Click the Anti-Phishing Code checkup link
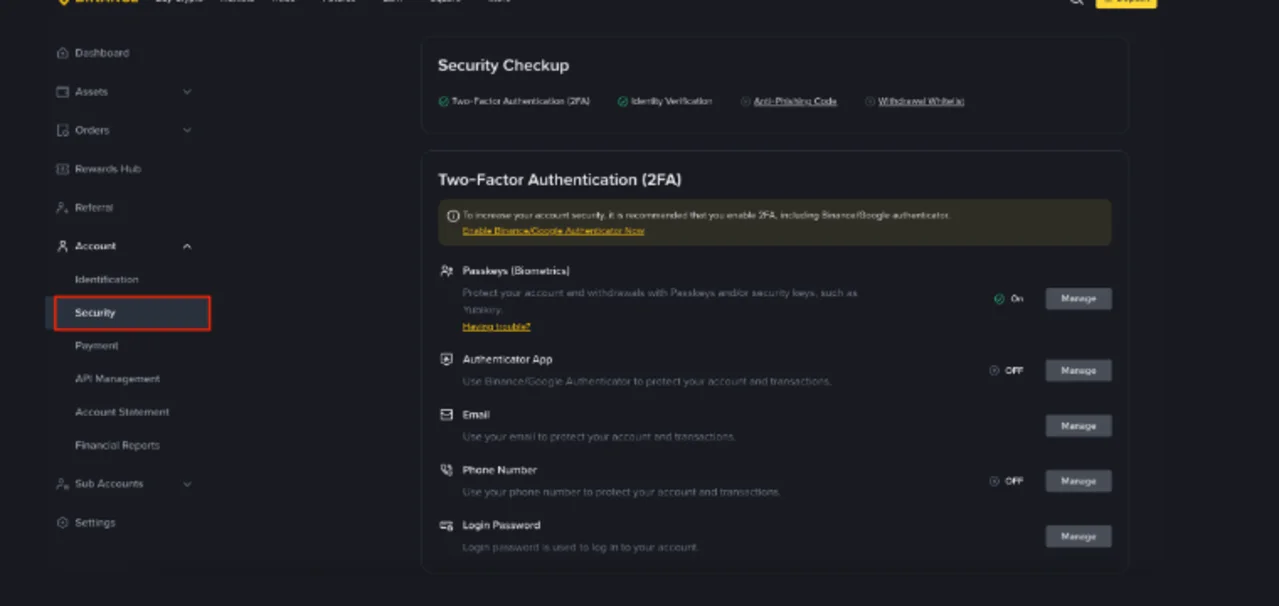This screenshot has width=1279, height=606. [795, 102]
